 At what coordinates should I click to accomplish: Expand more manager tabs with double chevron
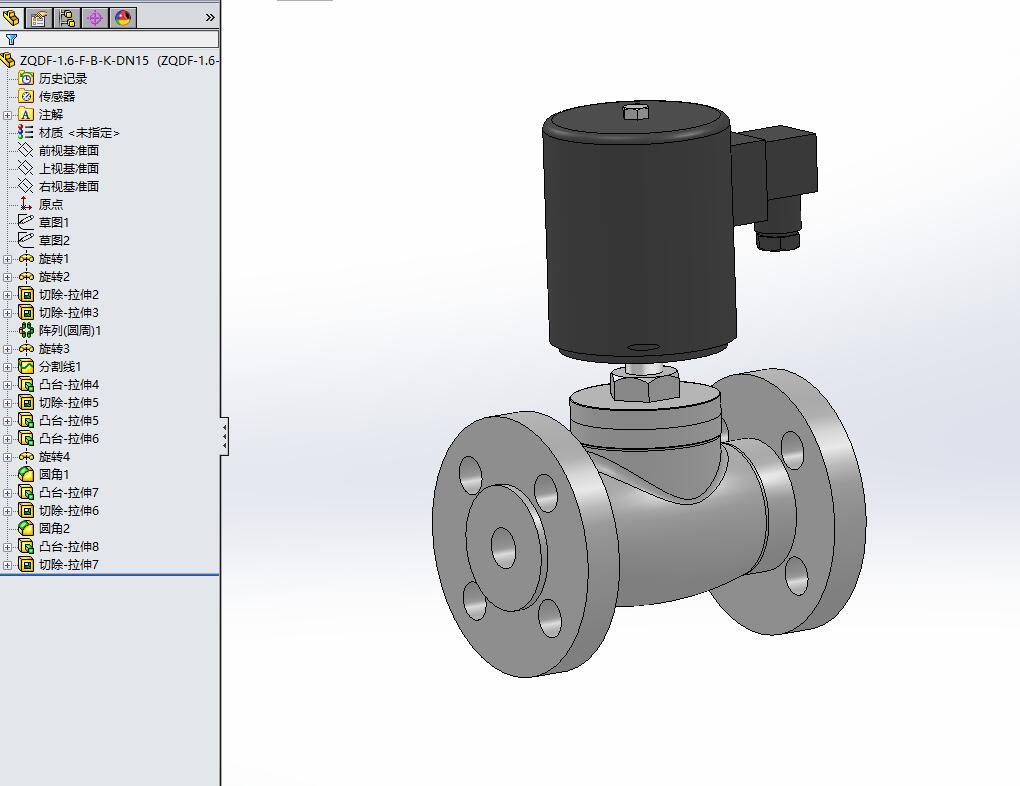coord(209,18)
